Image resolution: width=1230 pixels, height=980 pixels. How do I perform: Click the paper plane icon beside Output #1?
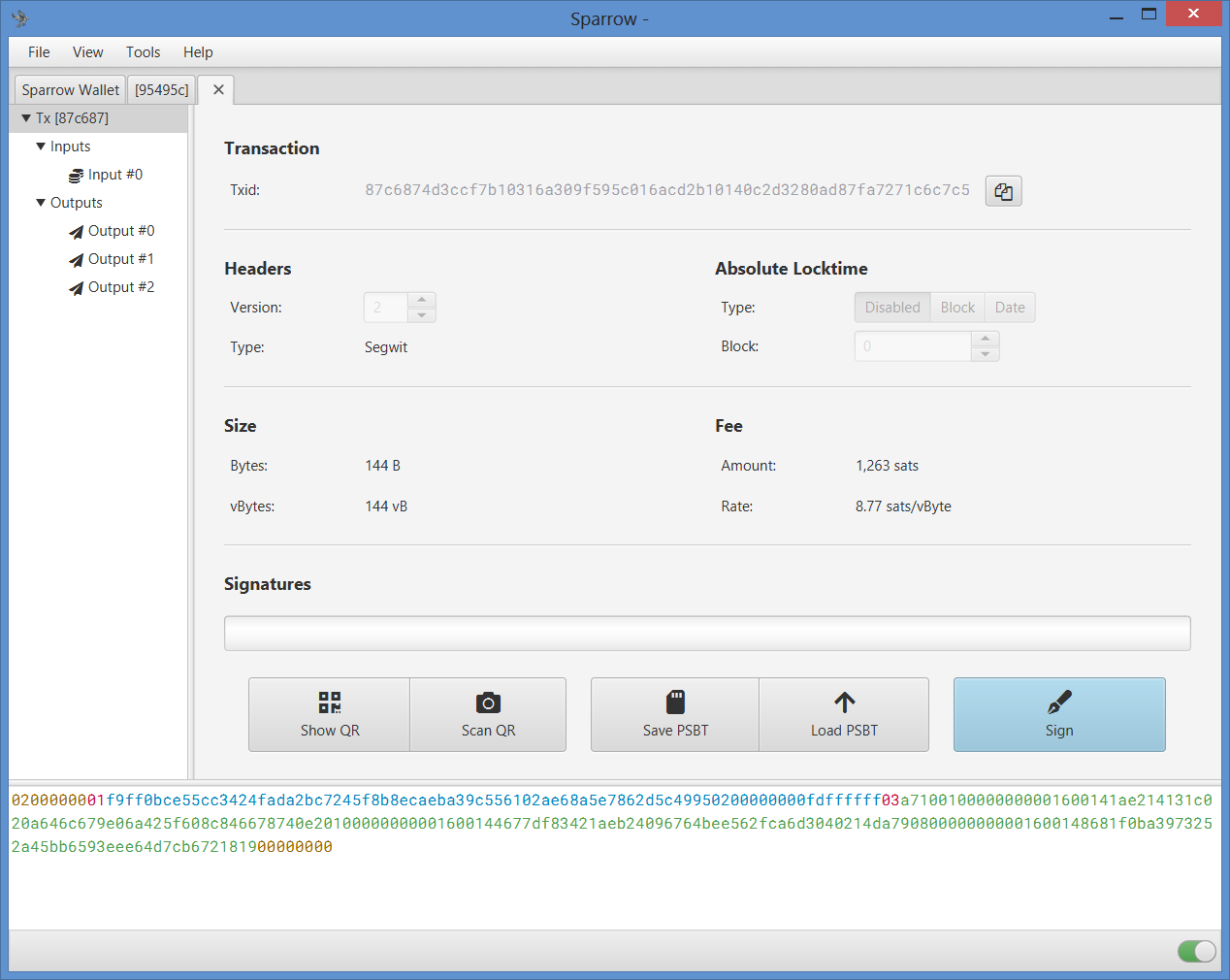76,260
